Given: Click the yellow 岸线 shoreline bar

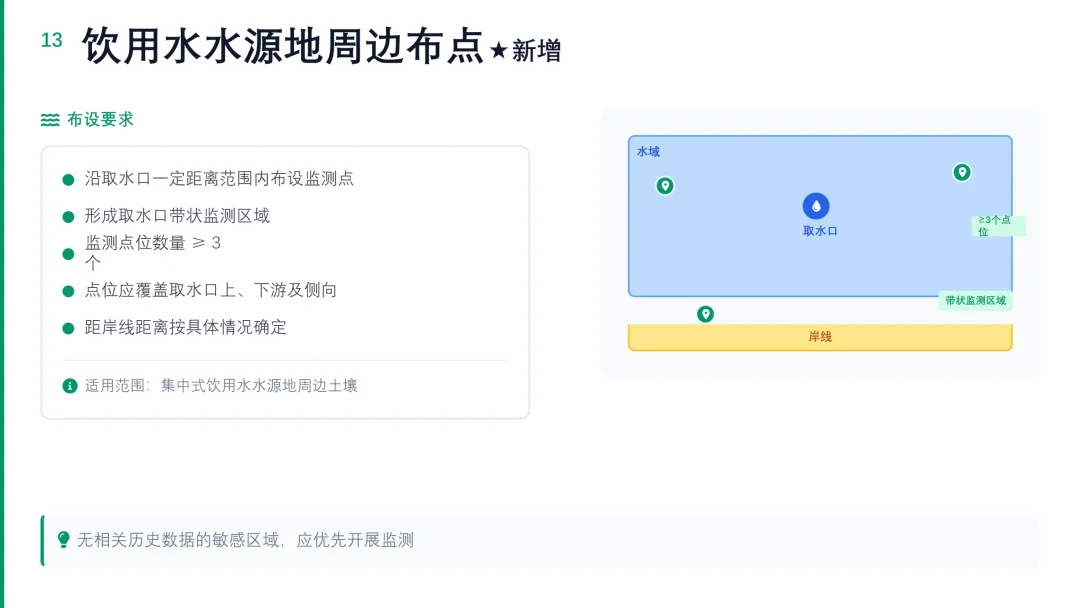Looking at the screenshot, I should (820, 337).
